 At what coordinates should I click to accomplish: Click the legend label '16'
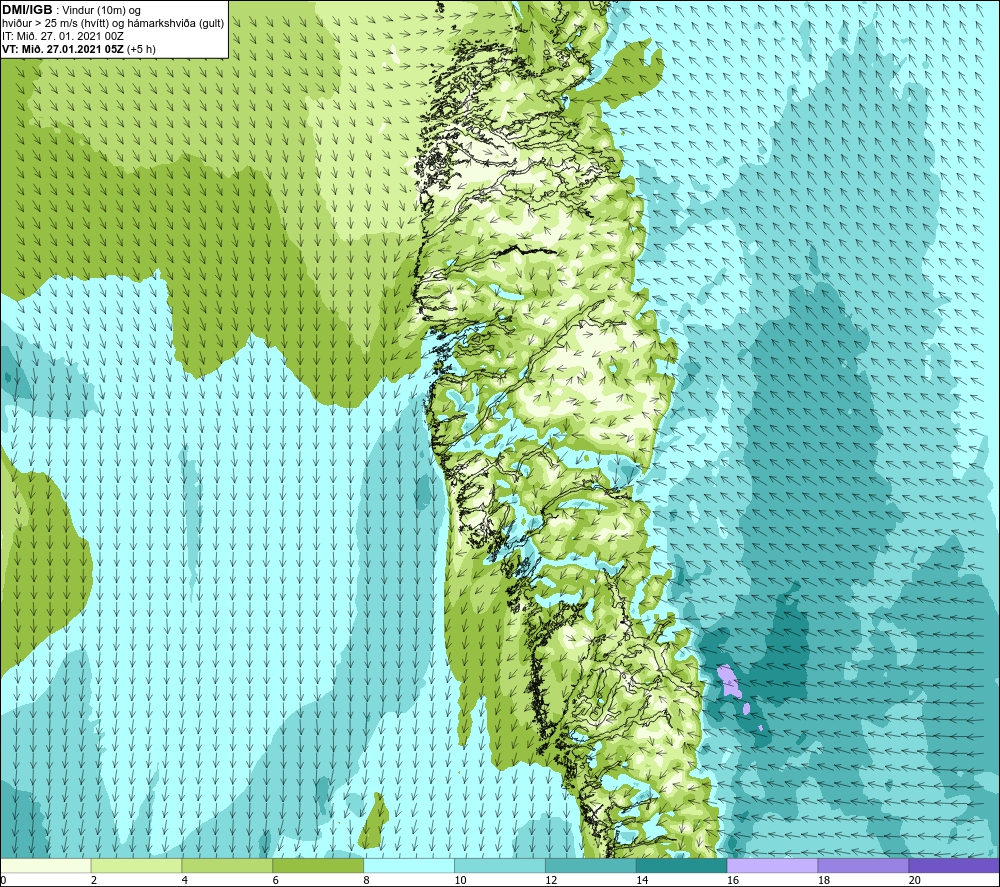coord(733,880)
